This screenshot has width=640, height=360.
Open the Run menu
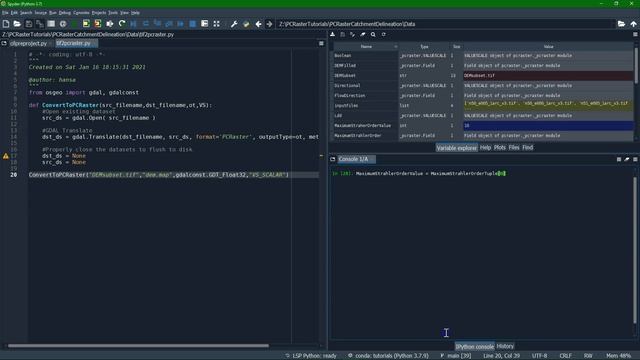point(53,13)
